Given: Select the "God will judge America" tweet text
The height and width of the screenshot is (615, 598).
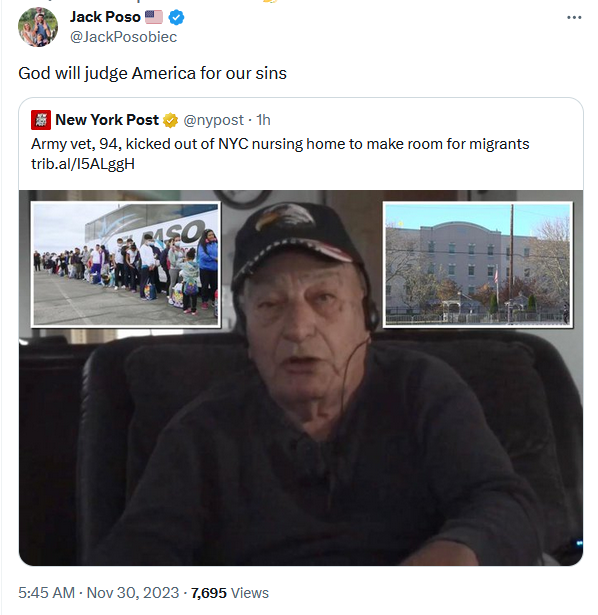Looking at the screenshot, I should 153,73.
